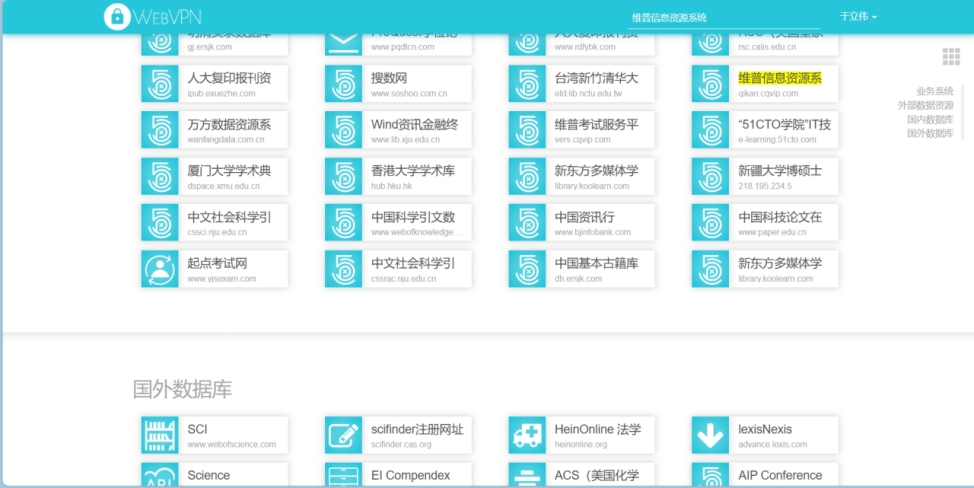Click the dspace.xmu.edu.cn address text
The height and width of the screenshot is (488, 974).
coord(224,186)
